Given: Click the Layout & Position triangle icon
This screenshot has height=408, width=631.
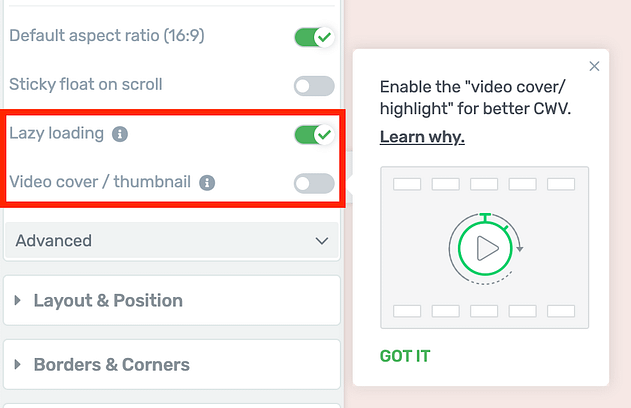Looking at the screenshot, I should [17, 300].
